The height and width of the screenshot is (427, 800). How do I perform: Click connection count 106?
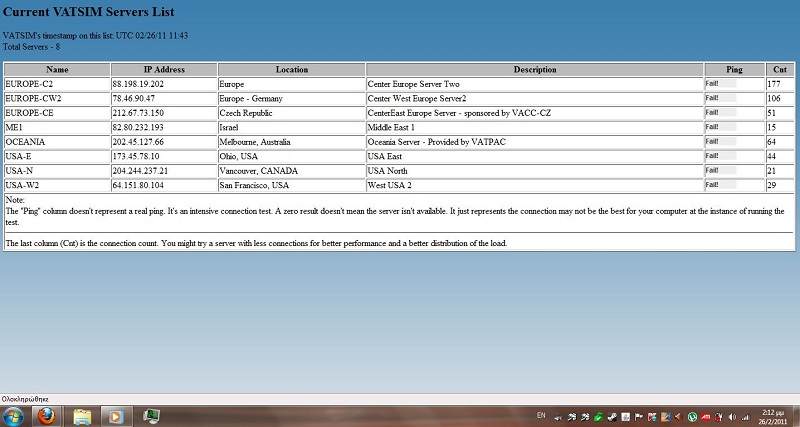pos(774,98)
